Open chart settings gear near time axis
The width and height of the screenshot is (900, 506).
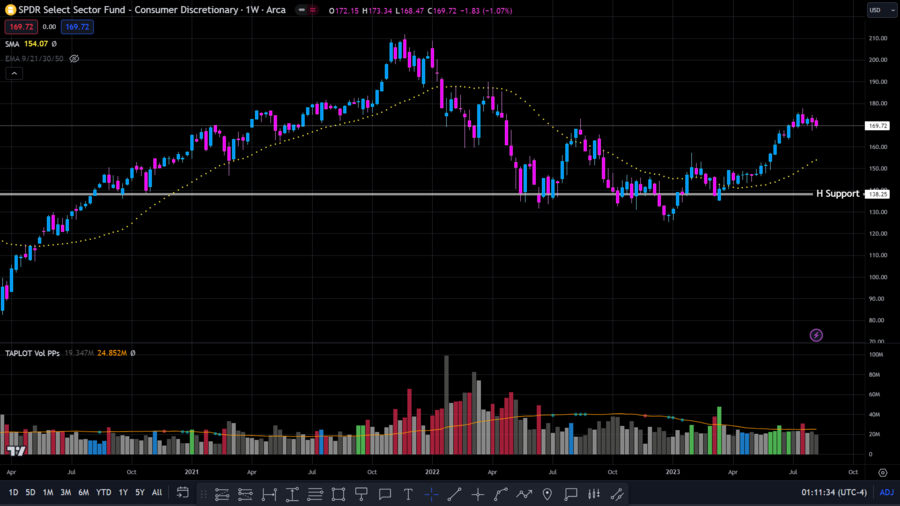tap(883, 472)
